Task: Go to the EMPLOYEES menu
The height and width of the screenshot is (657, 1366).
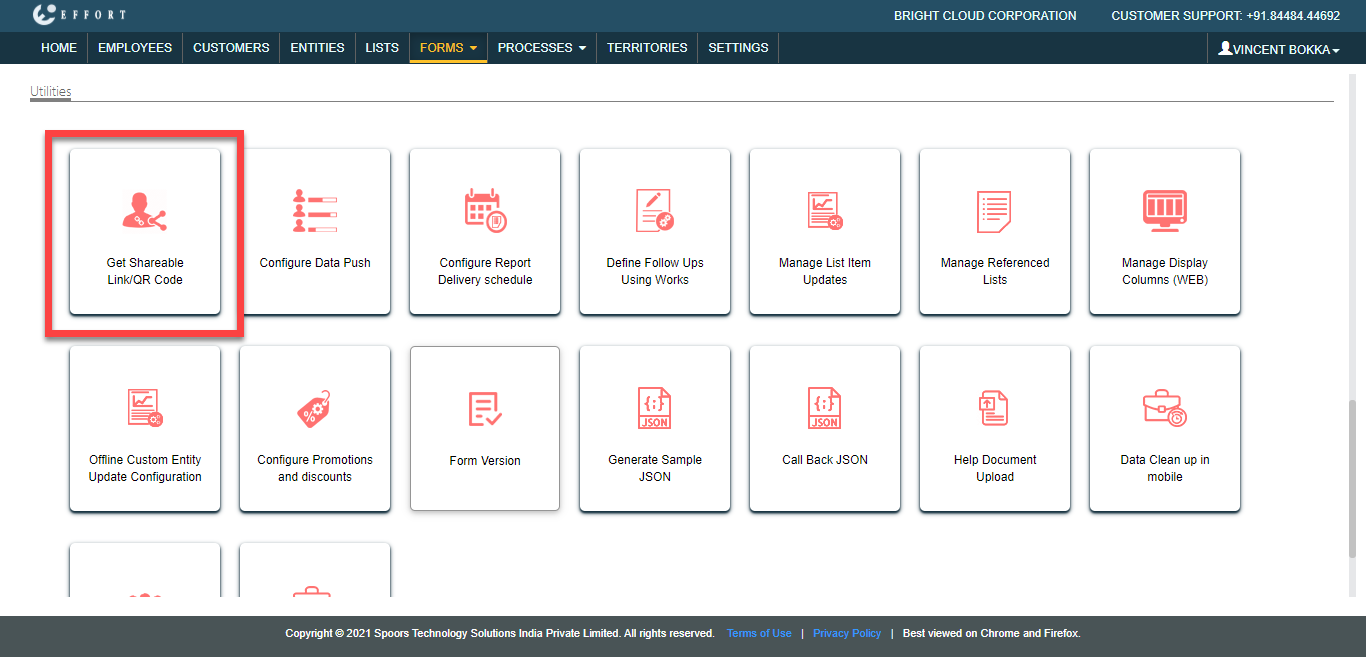Action: (x=135, y=48)
